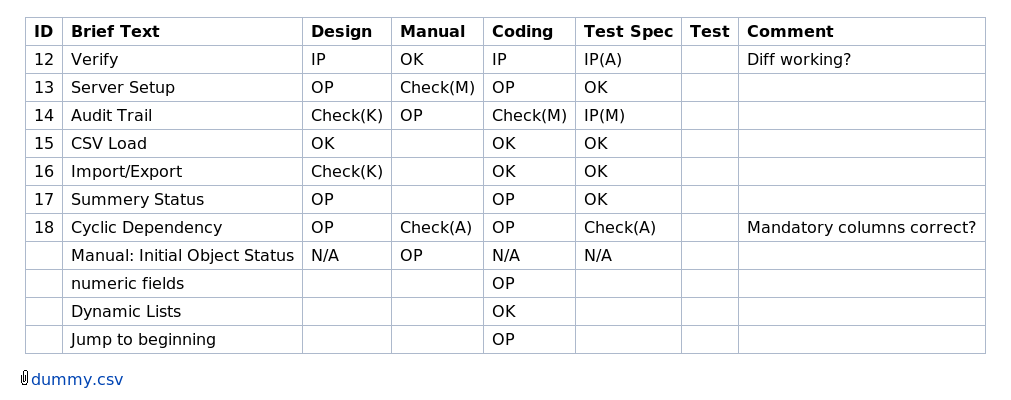
Task: Click the Cyclic Dependency cell
Action: (x=182, y=227)
